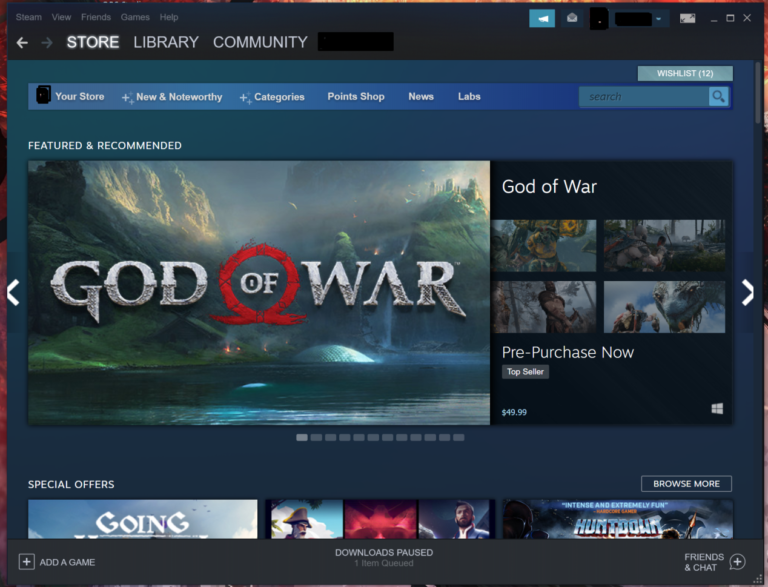768x587 pixels.
Task: Open the Going special offer card
Action: (x=143, y=519)
